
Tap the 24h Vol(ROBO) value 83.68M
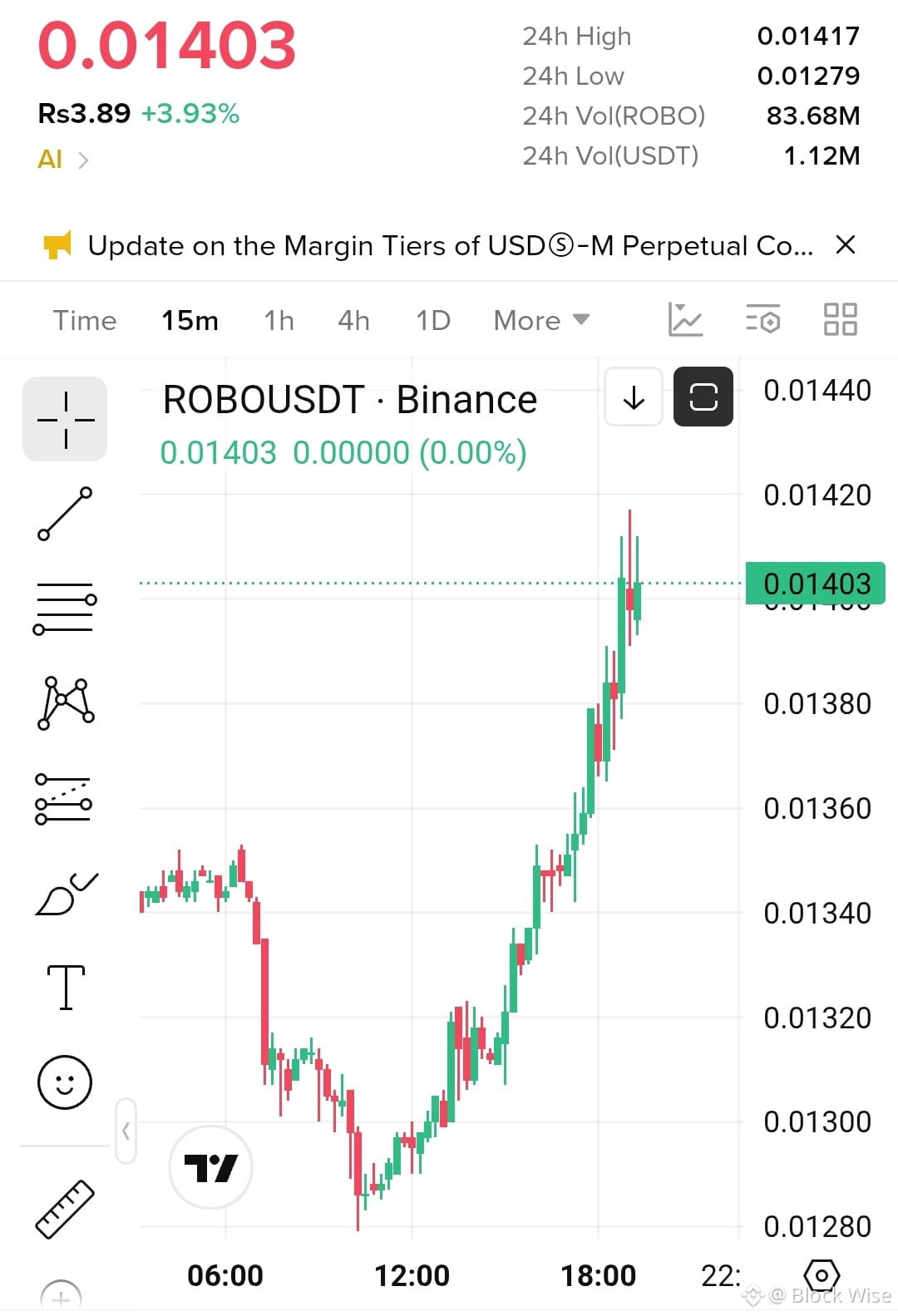point(813,116)
